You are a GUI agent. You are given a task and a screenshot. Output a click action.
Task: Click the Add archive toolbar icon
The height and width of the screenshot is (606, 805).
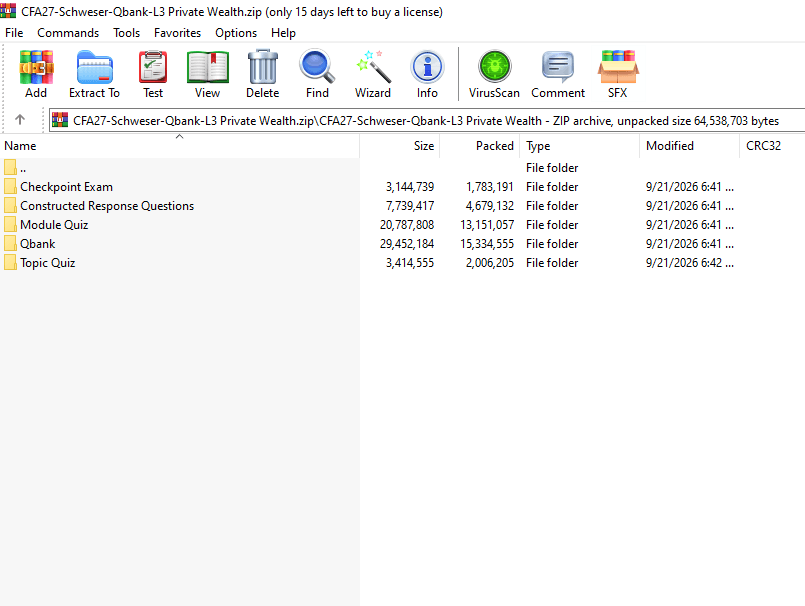(x=36, y=73)
